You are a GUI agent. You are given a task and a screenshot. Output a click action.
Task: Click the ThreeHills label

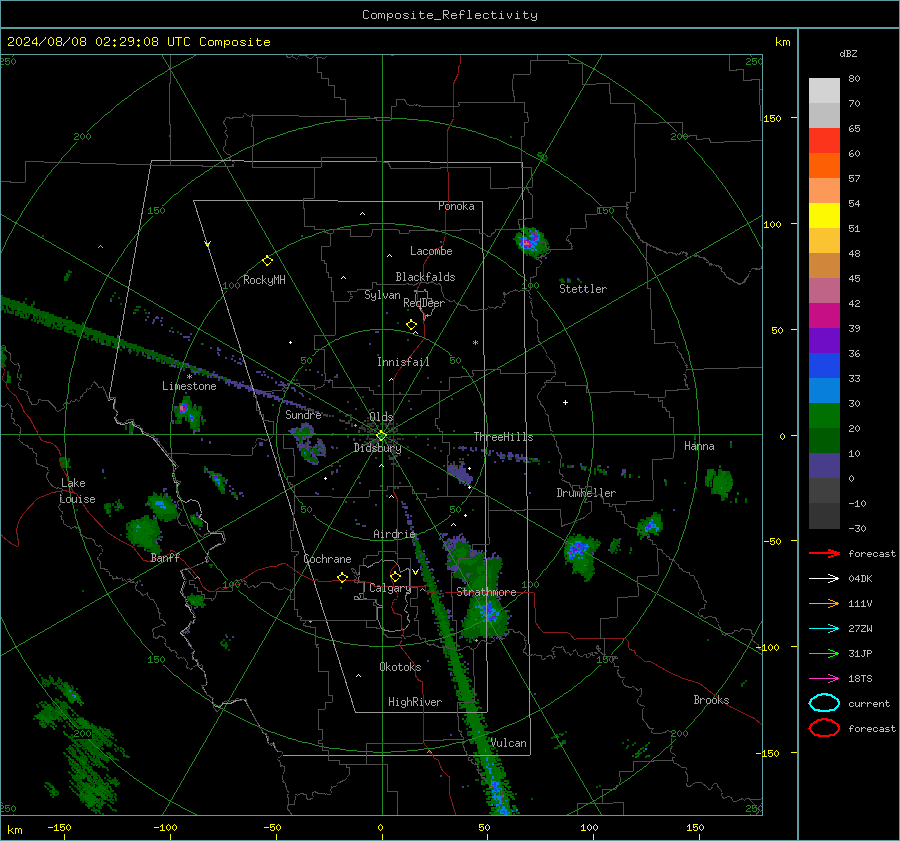[503, 437]
